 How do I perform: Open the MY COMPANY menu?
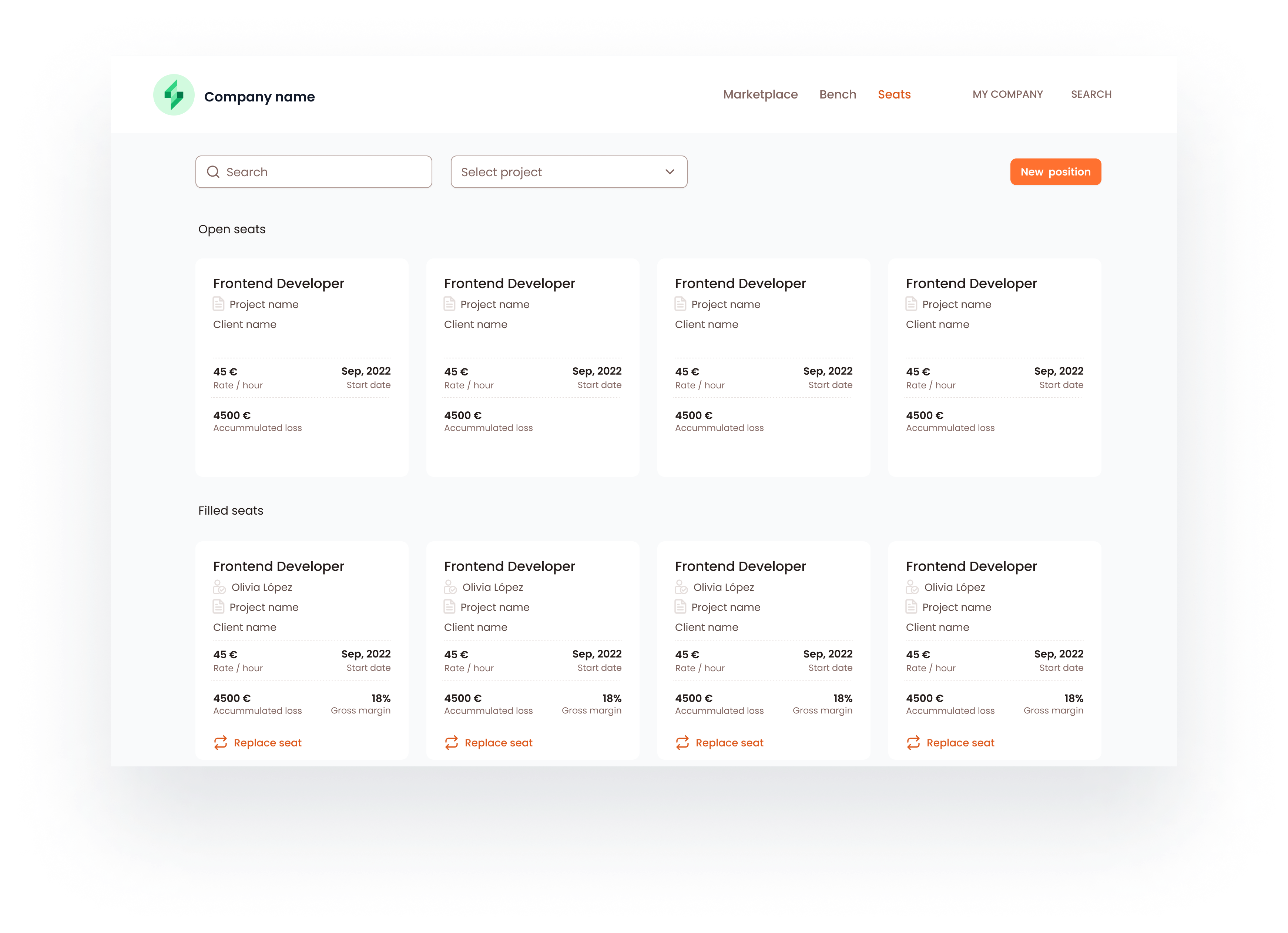(1007, 94)
